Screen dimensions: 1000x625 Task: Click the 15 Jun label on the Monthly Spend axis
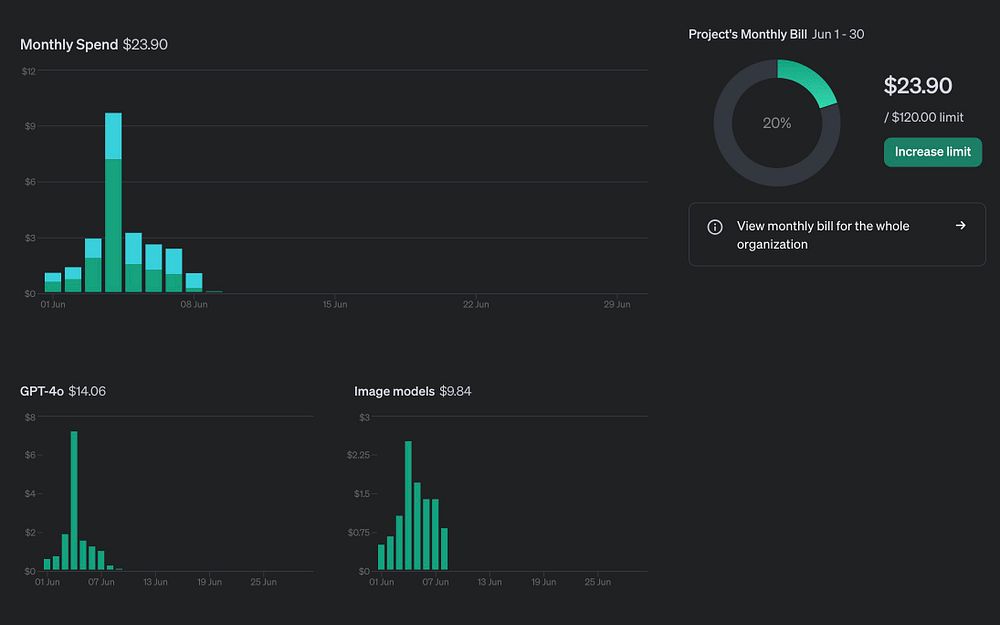pos(335,304)
